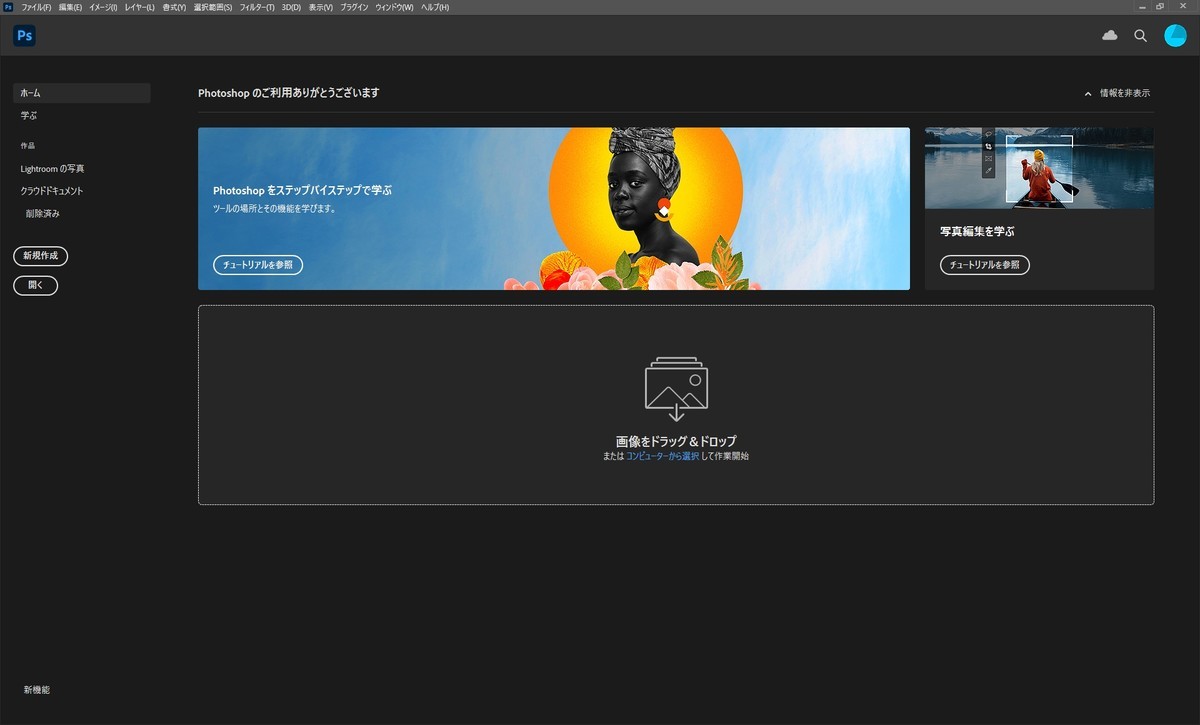The height and width of the screenshot is (725, 1200).
Task: Click the 新規作成 button
Action: pyautogui.click(x=41, y=256)
